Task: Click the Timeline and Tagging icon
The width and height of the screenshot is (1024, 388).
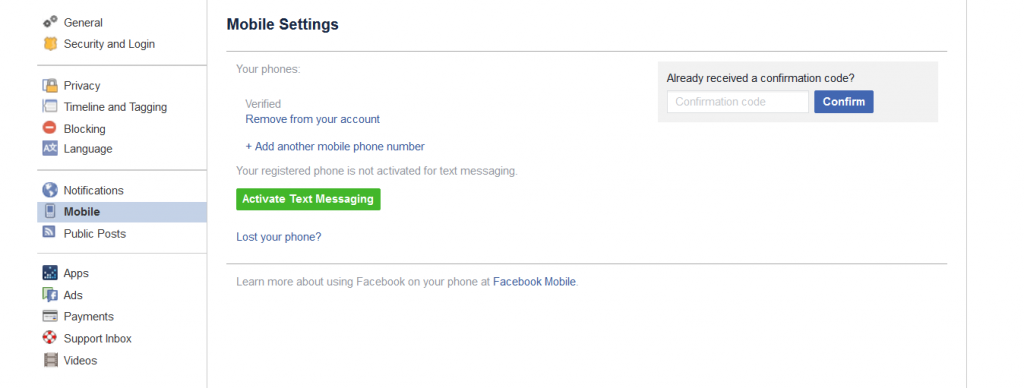Action: [x=50, y=106]
